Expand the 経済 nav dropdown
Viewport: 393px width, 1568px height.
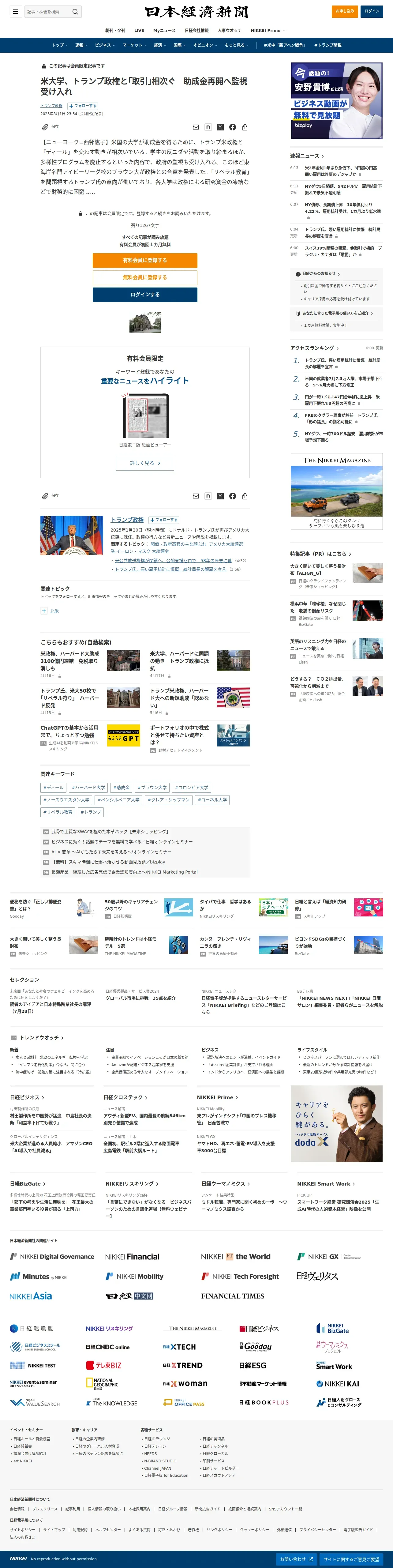click(159, 45)
